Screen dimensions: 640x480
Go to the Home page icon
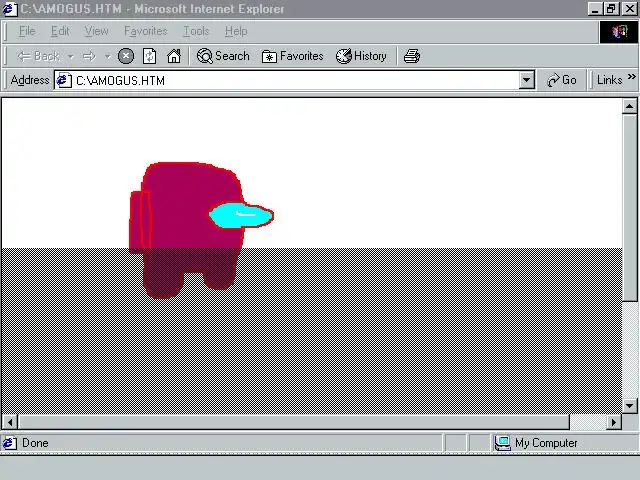174,56
